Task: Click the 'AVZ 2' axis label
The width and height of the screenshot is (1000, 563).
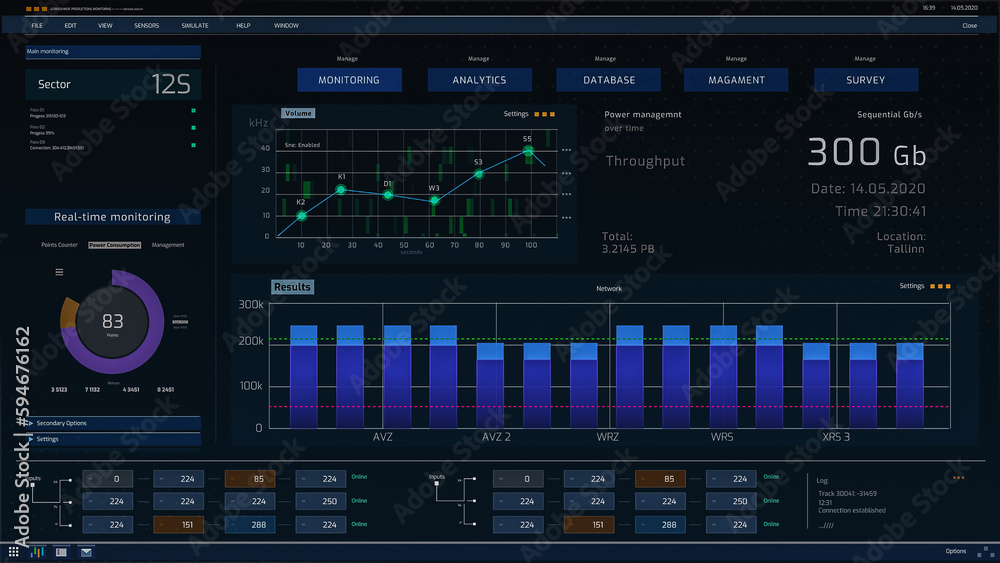Action: (x=496, y=437)
